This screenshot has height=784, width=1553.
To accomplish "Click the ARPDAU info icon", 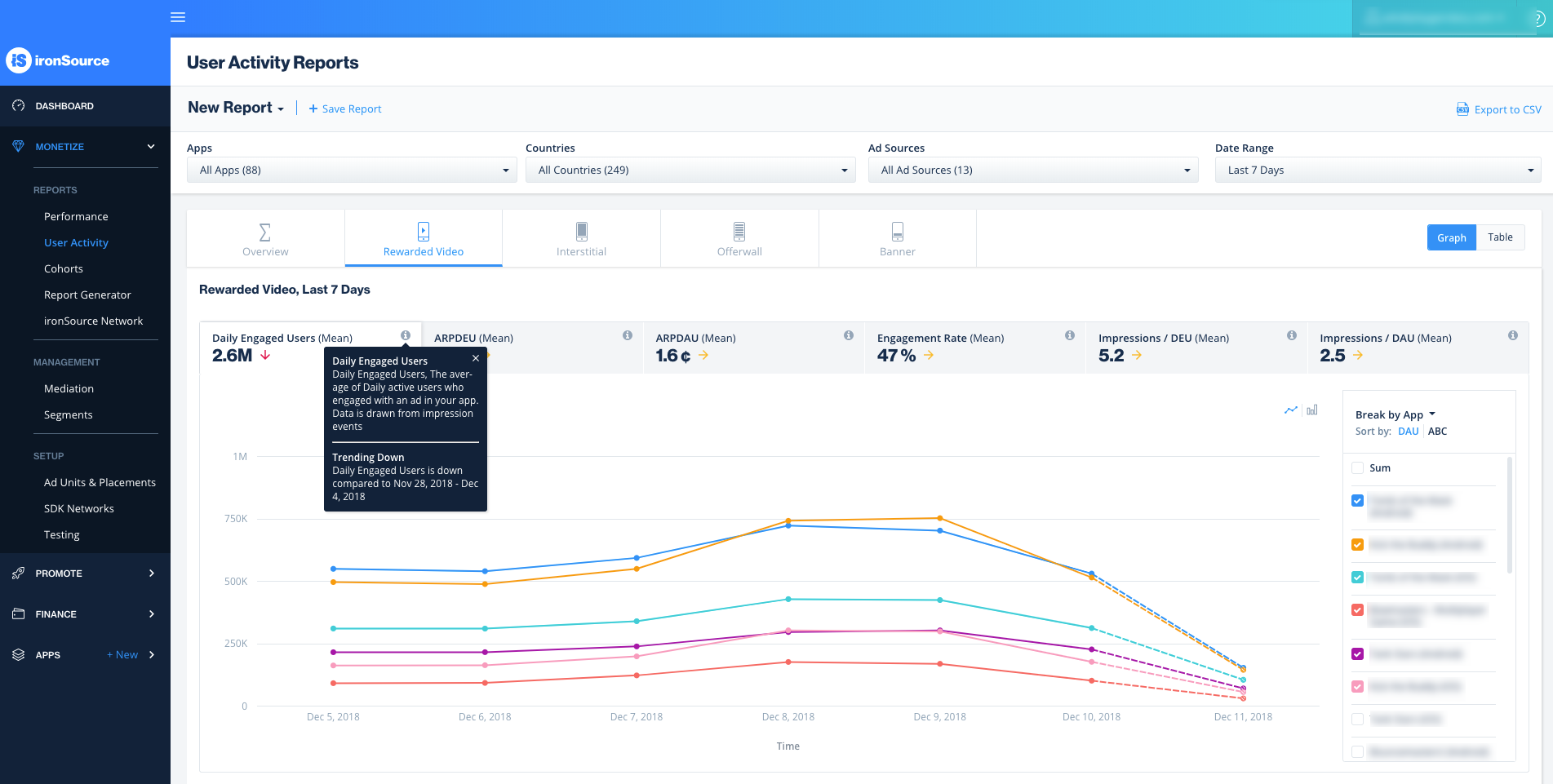I will [849, 335].
